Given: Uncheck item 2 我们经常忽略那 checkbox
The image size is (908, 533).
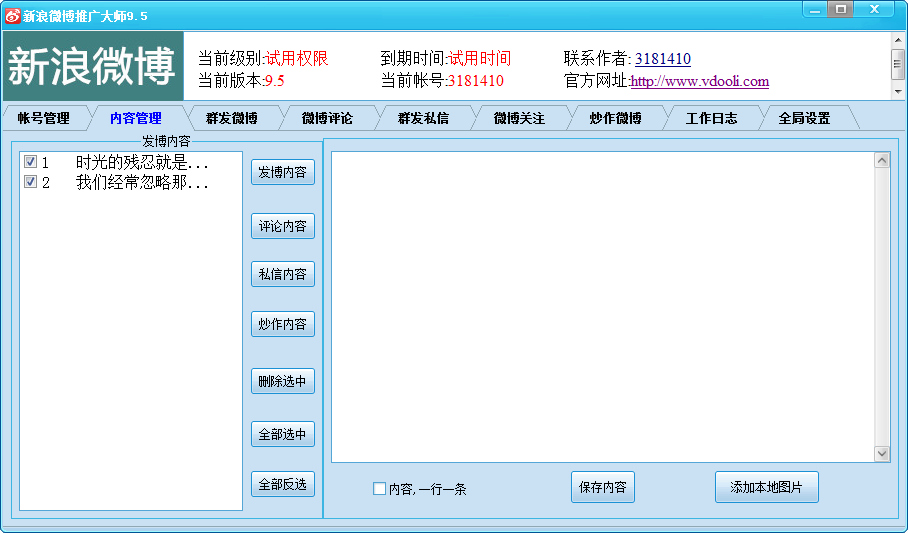Looking at the screenshot, I should tap(31, 182).
